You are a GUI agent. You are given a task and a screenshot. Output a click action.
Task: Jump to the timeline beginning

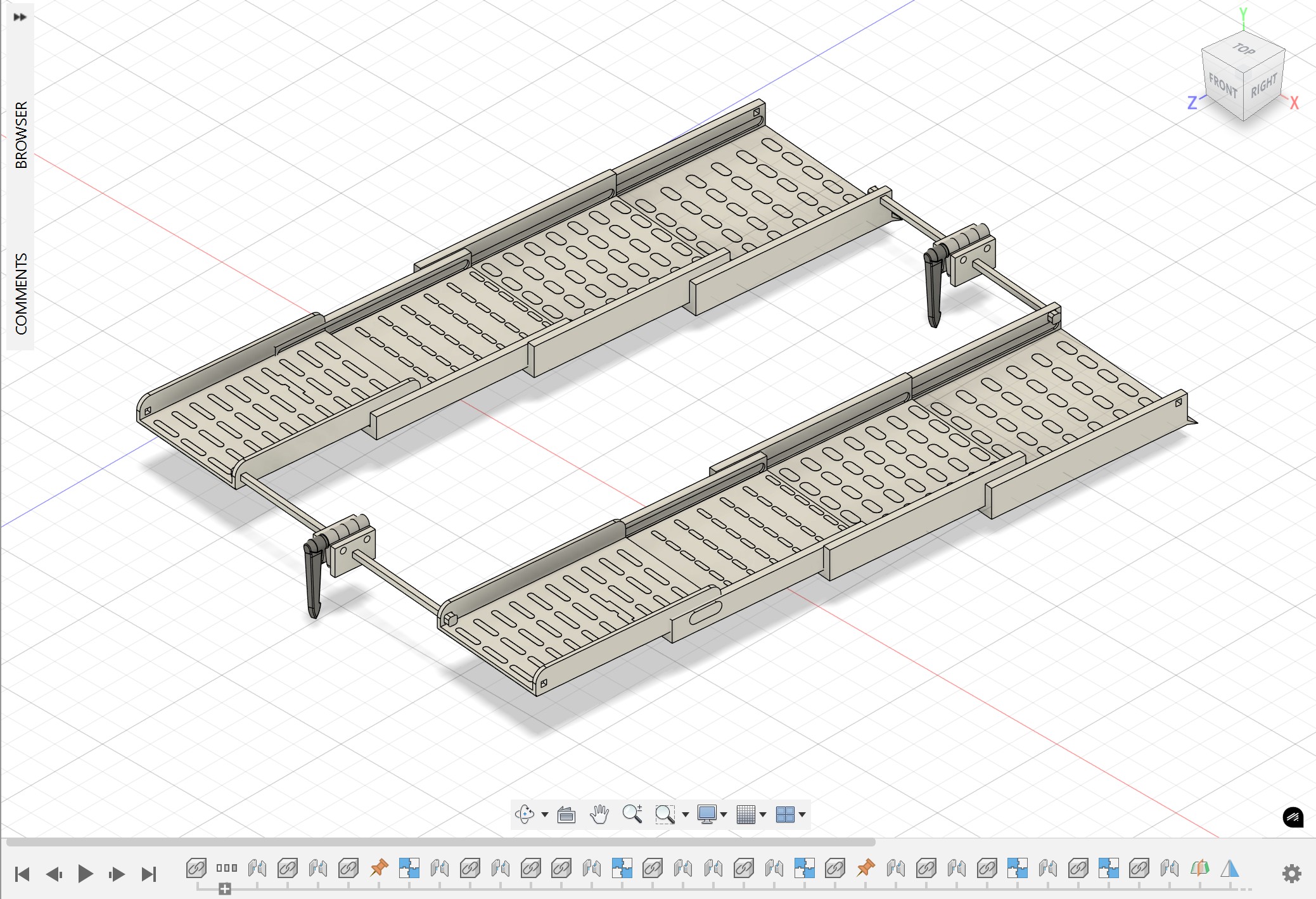click(x=22, y=874)
